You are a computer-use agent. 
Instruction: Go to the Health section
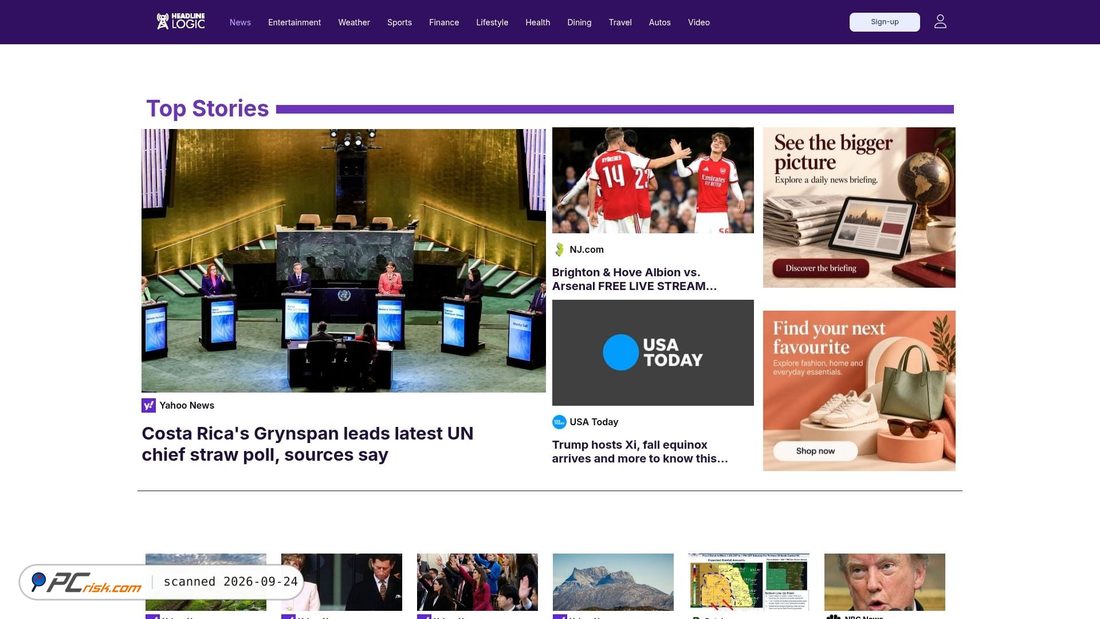point(537,22)
